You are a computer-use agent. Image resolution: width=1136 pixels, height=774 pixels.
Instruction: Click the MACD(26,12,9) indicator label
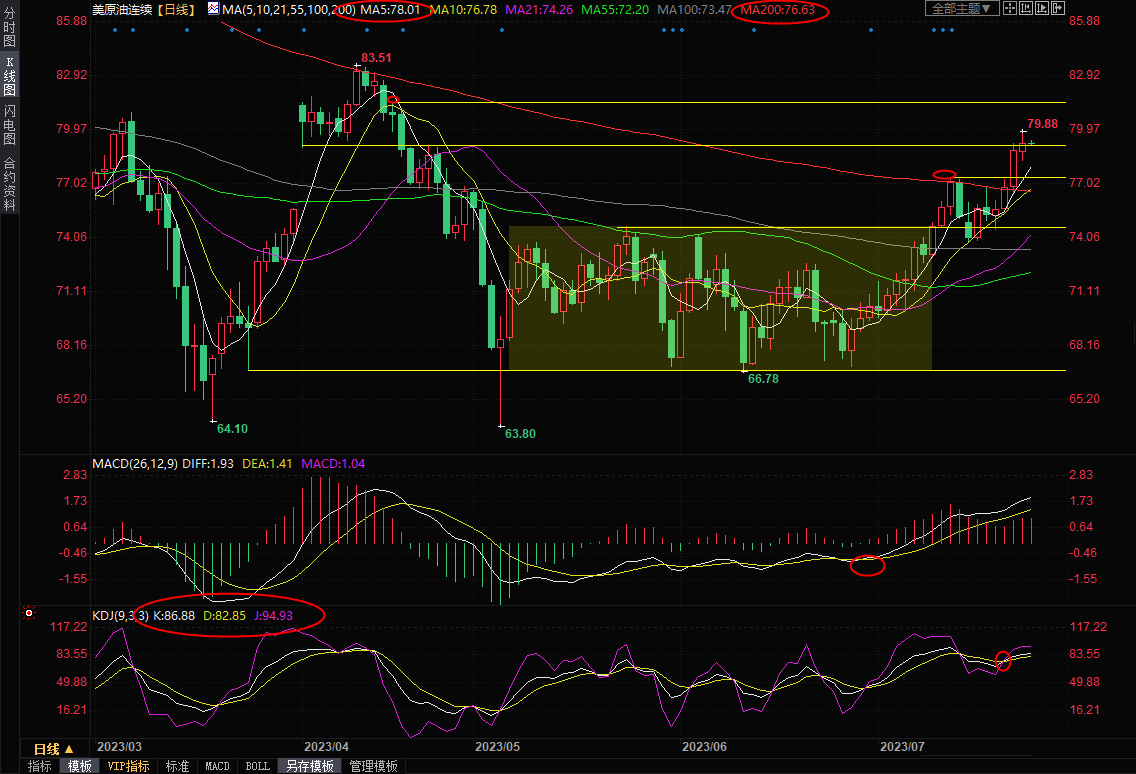click(x=135, y=463)
